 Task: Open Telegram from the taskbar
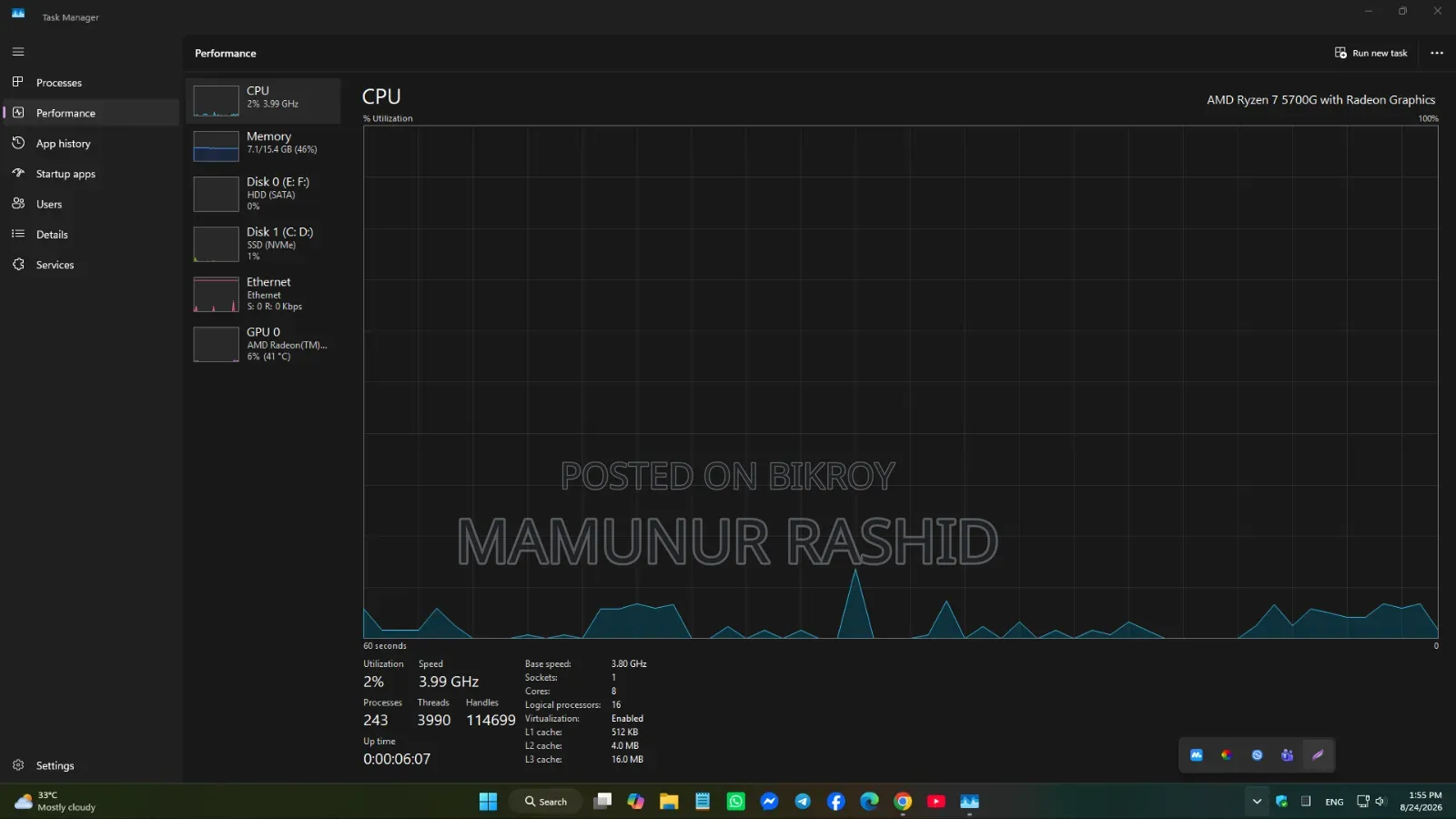(803, 802)
